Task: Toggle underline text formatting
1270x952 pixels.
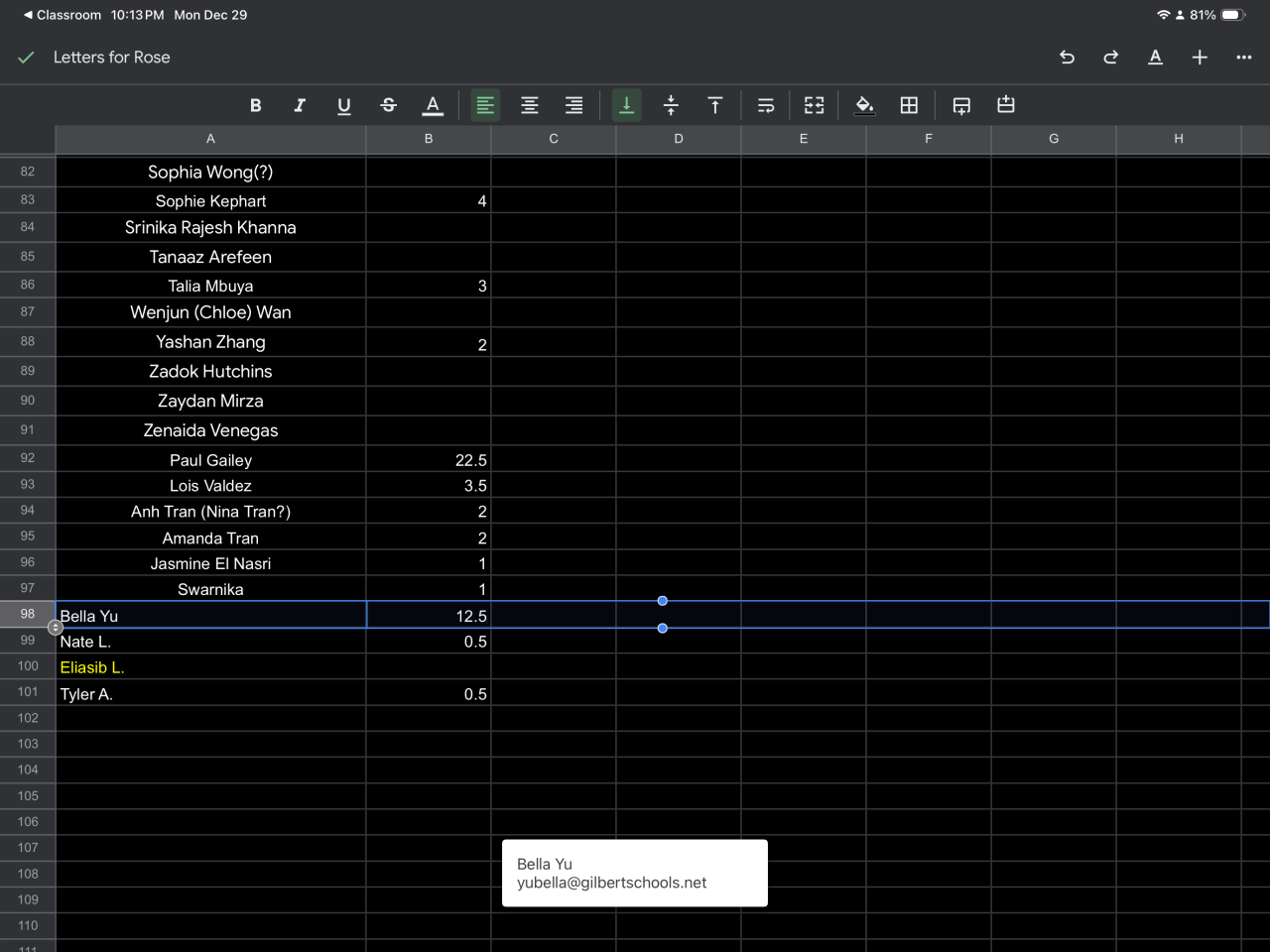Action: click(343, 105)
